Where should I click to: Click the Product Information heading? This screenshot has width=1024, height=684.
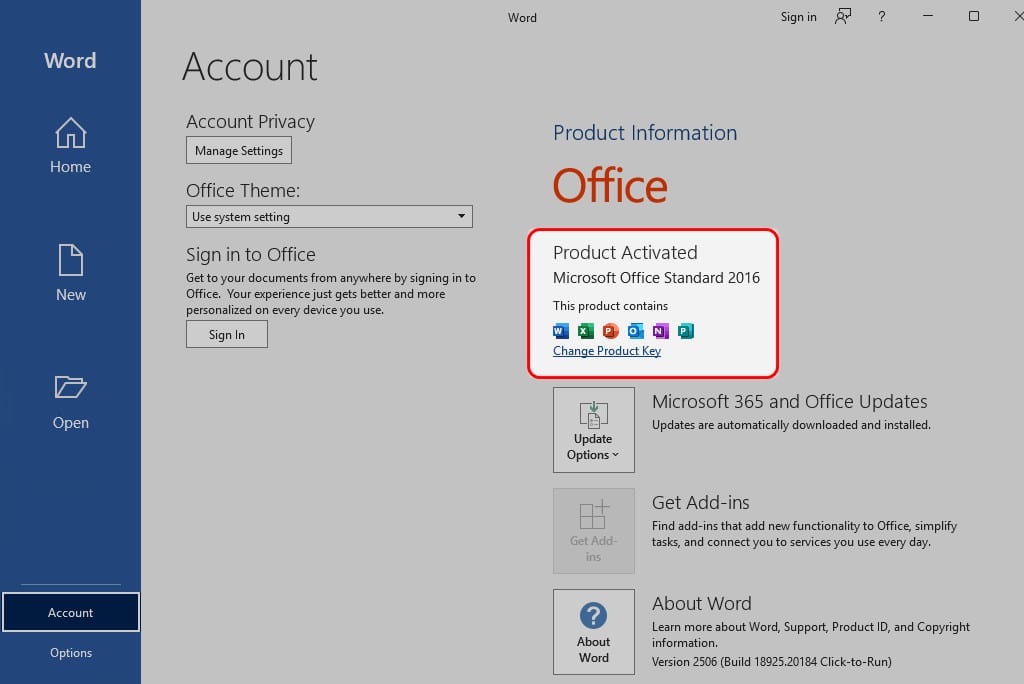pyautogui.click(x=645, y=133)
